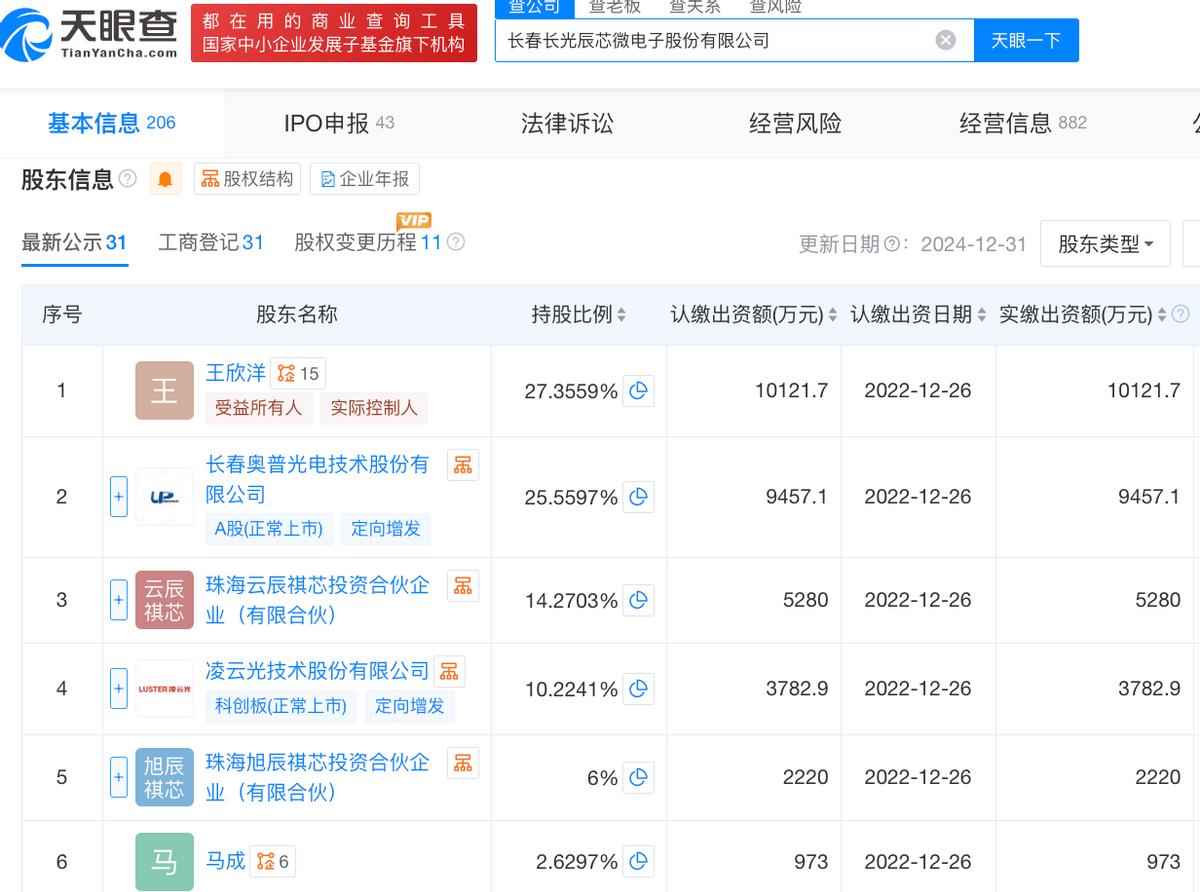Click the orange equity graph icon beside 珠海云辰祺芯
Viewport: 1200px width, 892px height.
pyautogui.click(x=462, y=585)
